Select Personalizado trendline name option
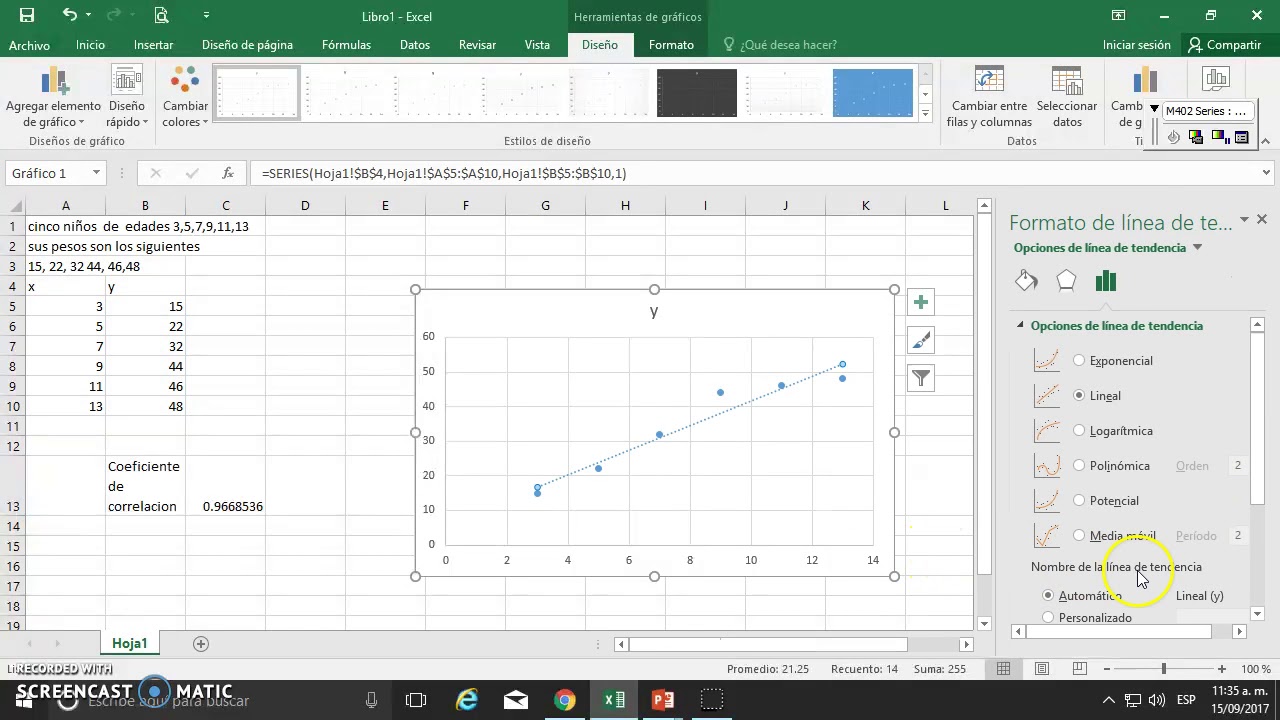 [x=1048, y=617]
